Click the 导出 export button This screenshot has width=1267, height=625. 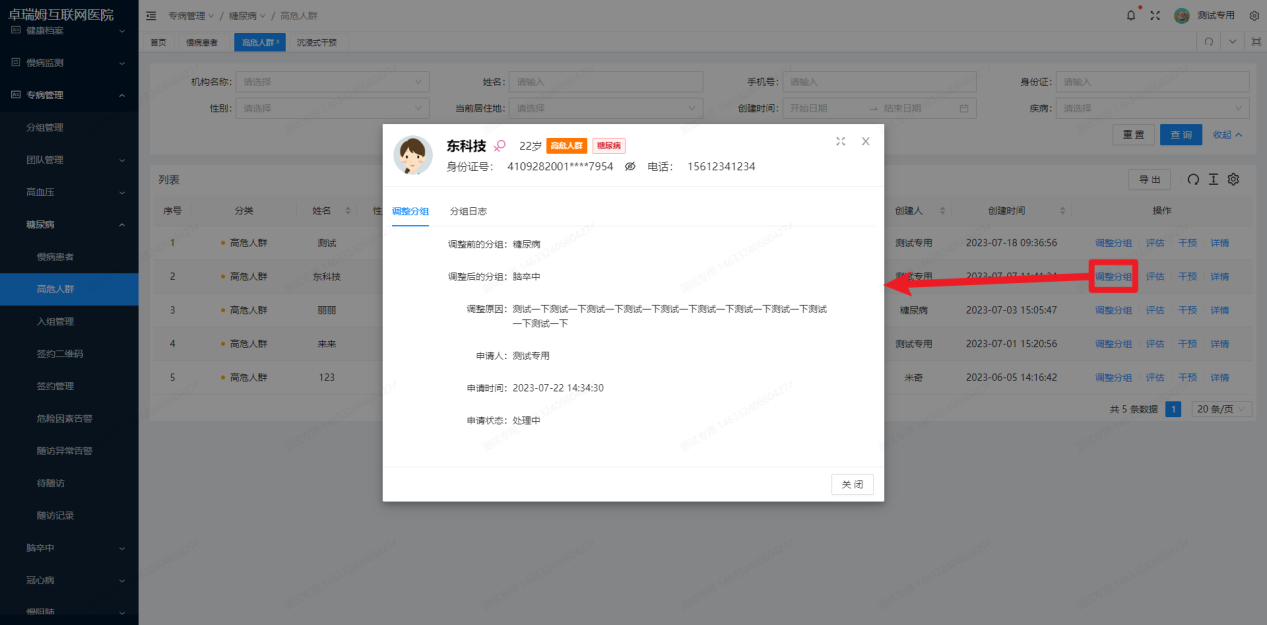point(1148,179)
